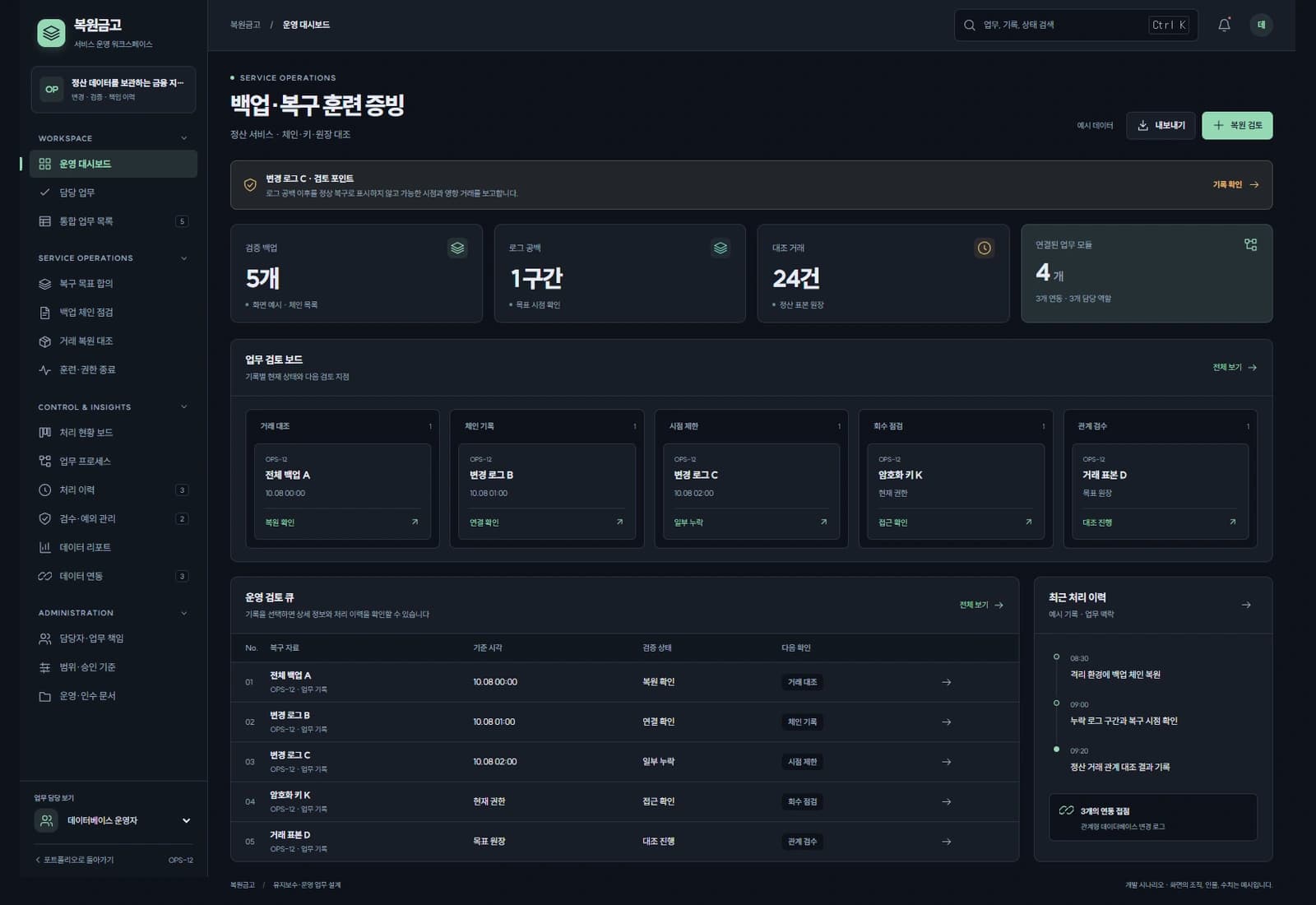The width and height of the screenshot is (1316, 905).
Task: Click the layers icon on 로그 공백 card
Action: coord(721,248)
